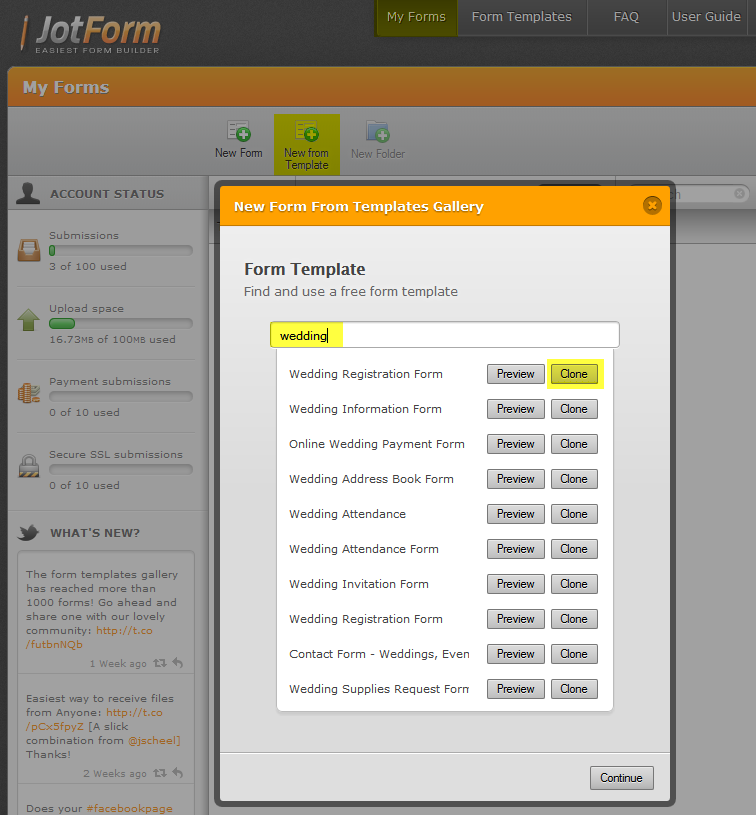
Task: Click the Secure SSL padlock icon
Action: [29, 466]
